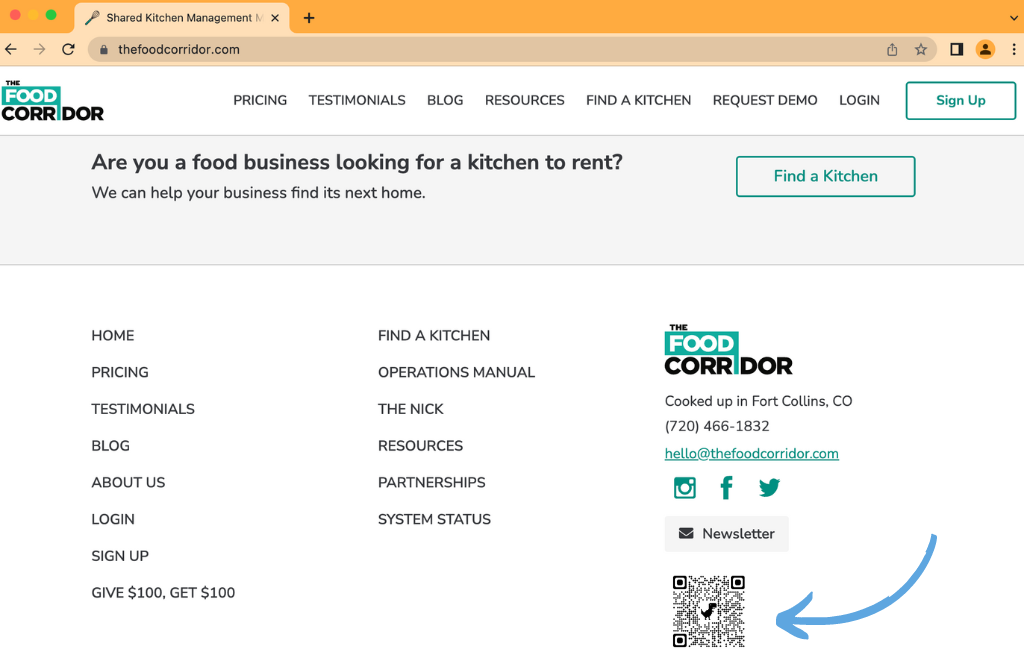Open the tab search chevron

click(x=1014, y=17)
